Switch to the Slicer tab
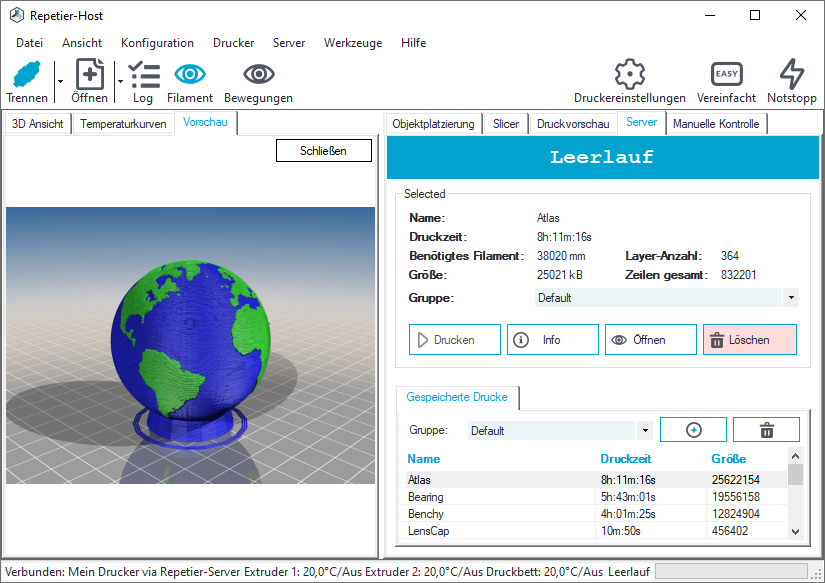This screenshot has width=825, height=583. (506, 124)
